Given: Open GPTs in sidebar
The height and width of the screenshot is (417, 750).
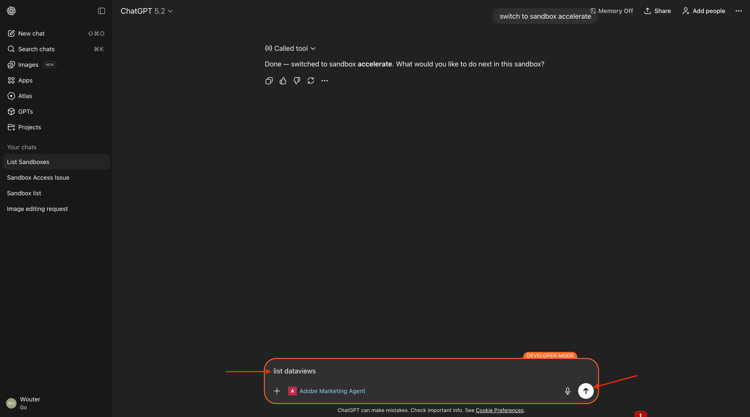Looking at the screenshot, I should click(x=56, y=111).
